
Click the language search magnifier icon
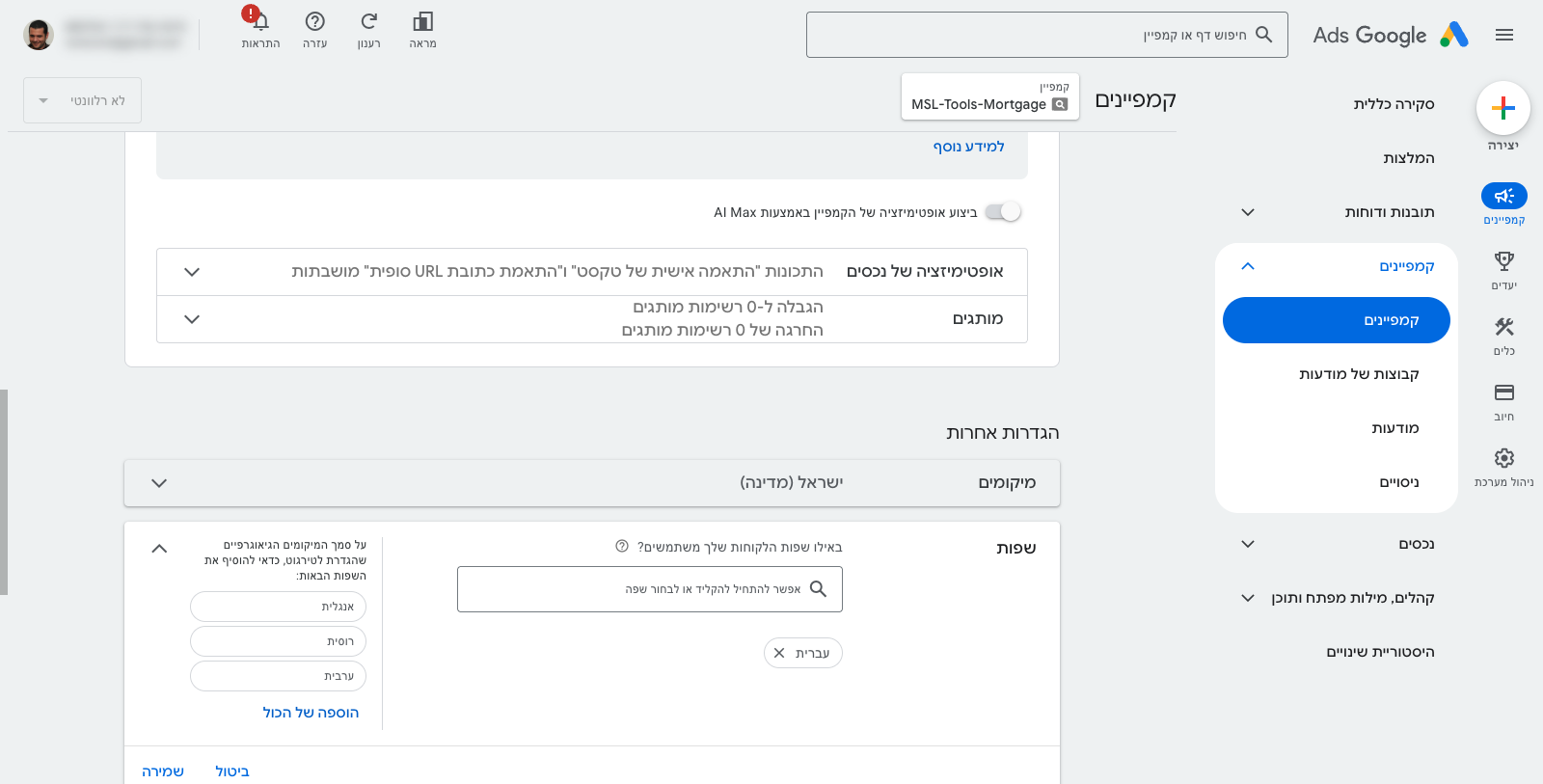click(x=818, y=588)
